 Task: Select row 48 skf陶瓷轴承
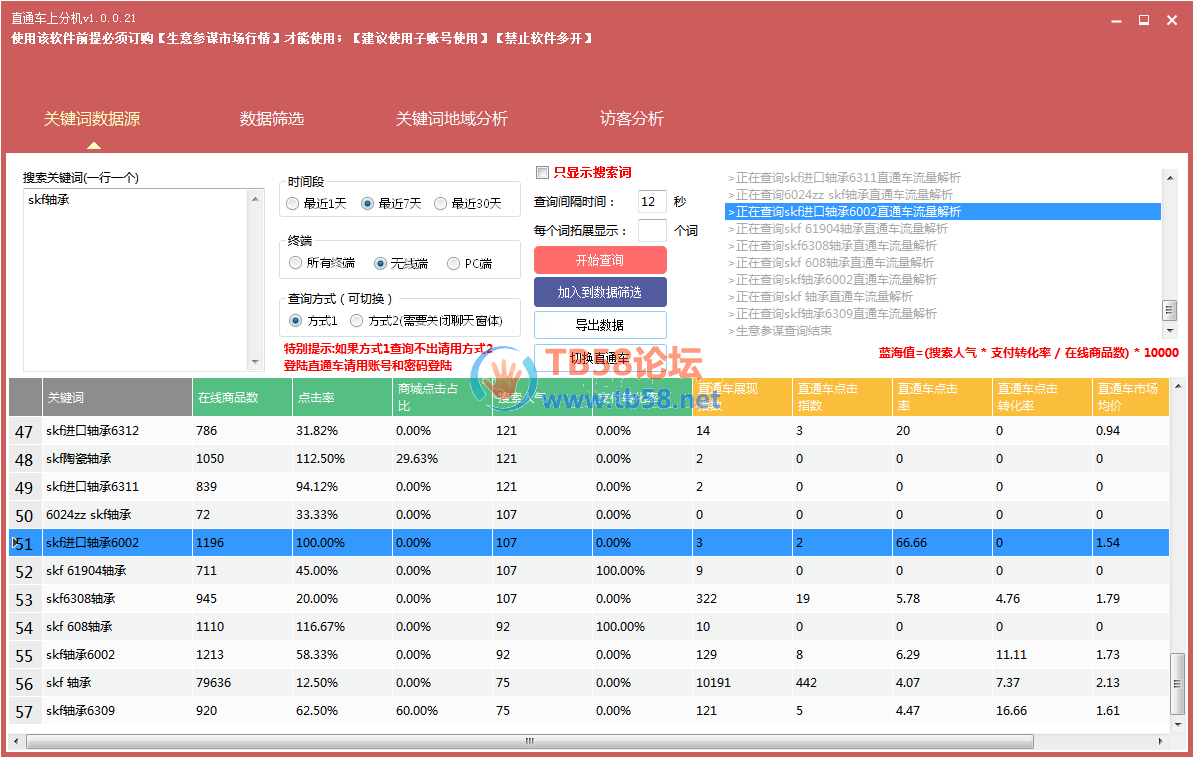click(589, 459)
